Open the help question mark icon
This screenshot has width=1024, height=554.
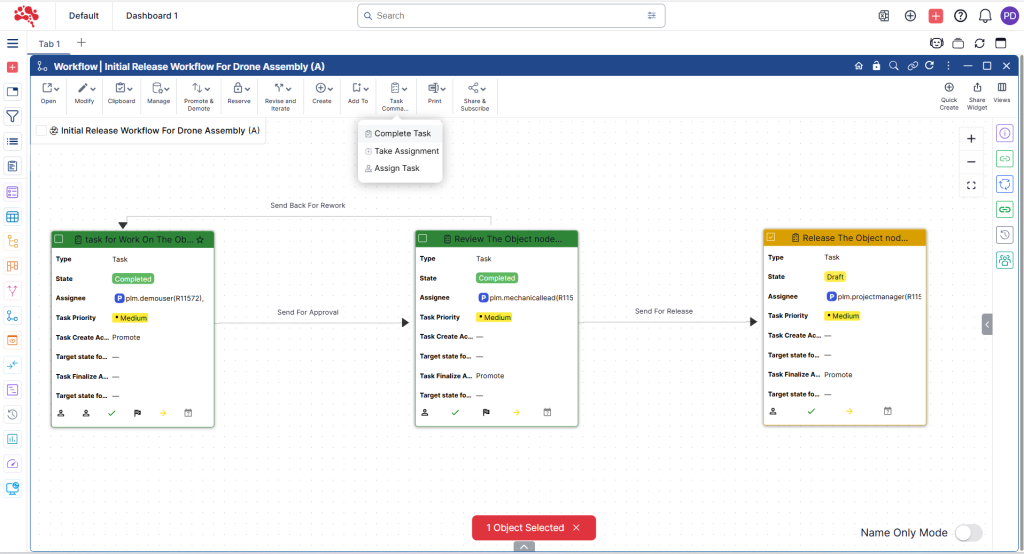(x=961, y=16)
